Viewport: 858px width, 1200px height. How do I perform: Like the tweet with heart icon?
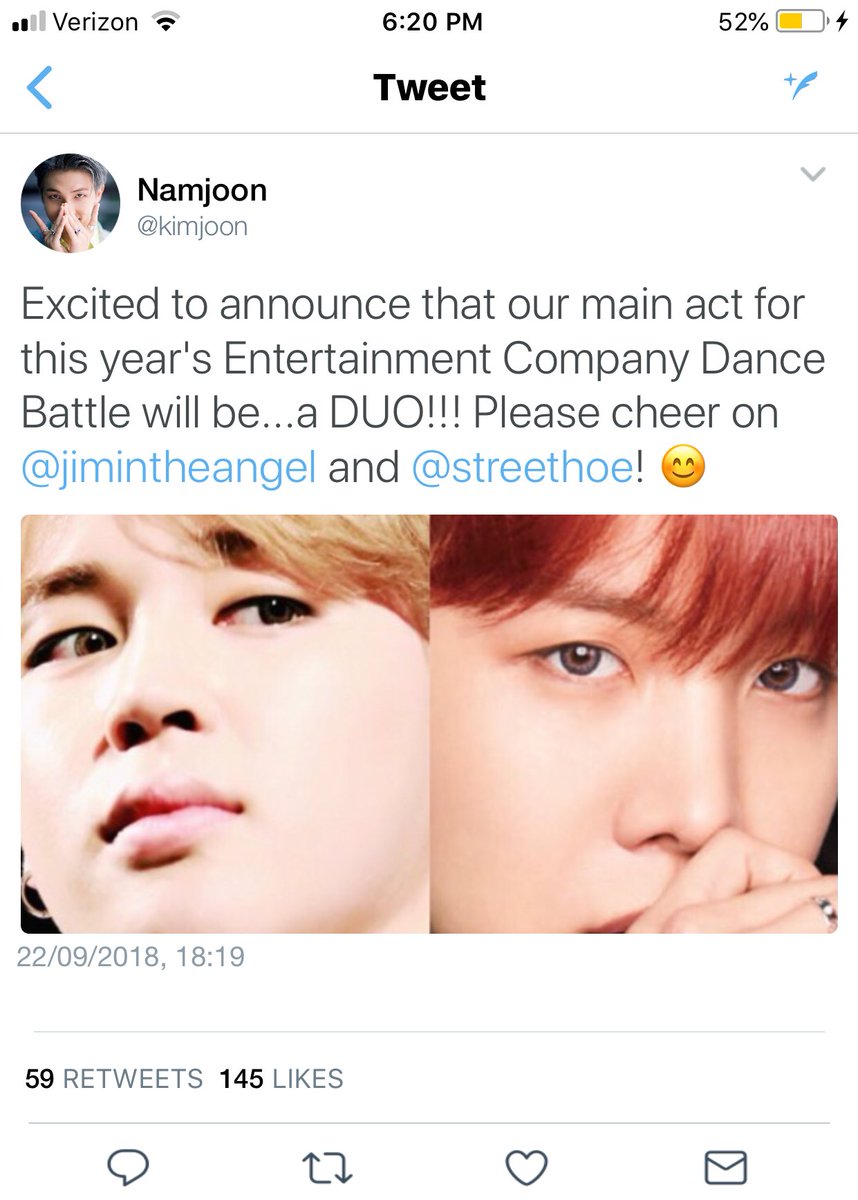tap(526, 1166)
